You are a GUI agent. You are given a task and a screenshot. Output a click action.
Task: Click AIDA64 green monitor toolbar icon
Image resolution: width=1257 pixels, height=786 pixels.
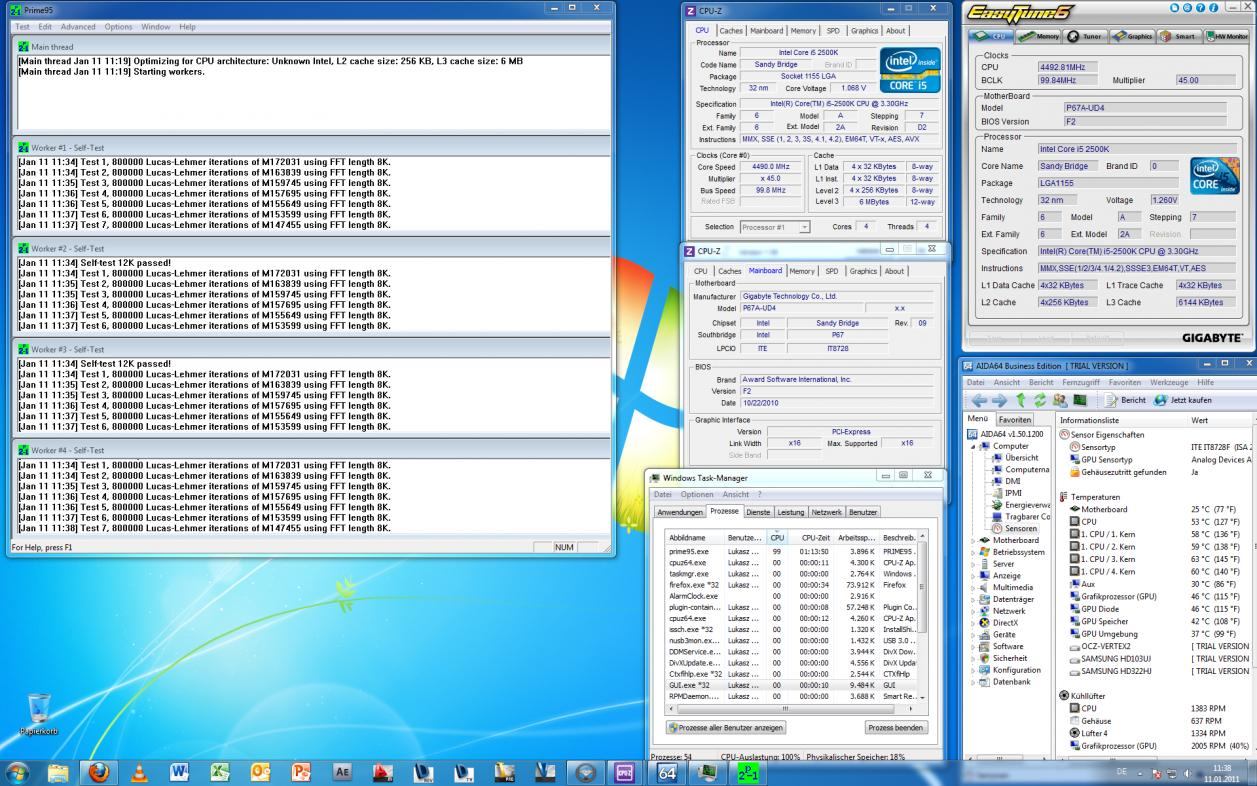click(x=1080, y=400)
